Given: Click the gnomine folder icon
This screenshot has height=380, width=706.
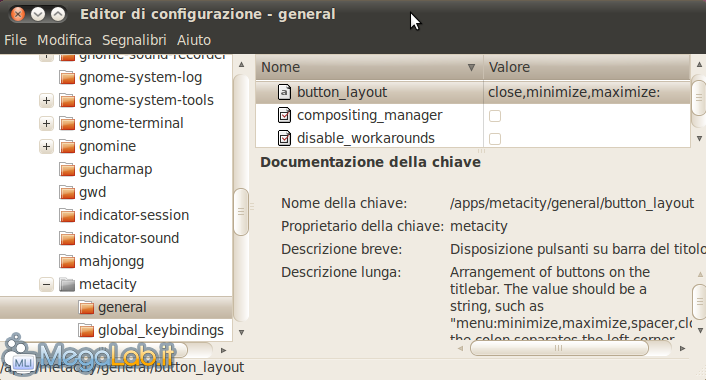Looking at the screenshot, I should pos(67,146).
